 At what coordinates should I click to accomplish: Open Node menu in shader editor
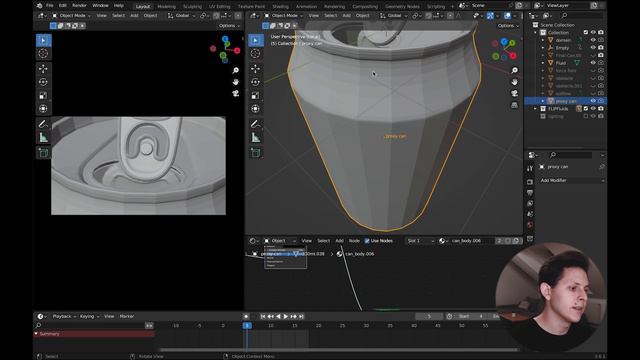(x=354, y=241)
